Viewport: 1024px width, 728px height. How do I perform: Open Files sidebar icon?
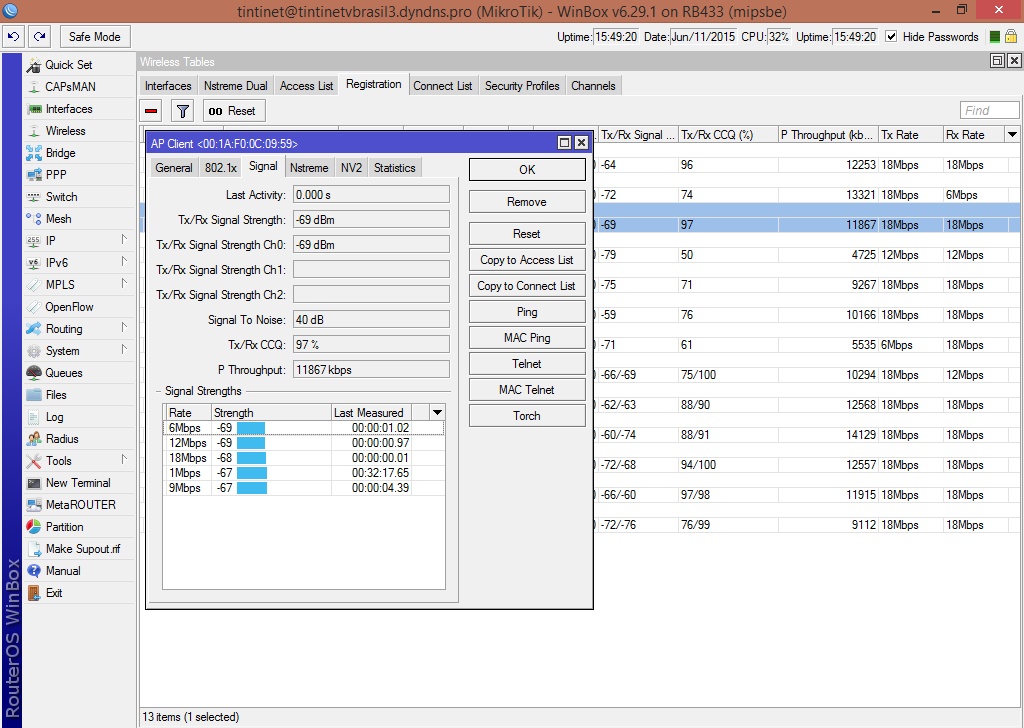pos(34,395)
